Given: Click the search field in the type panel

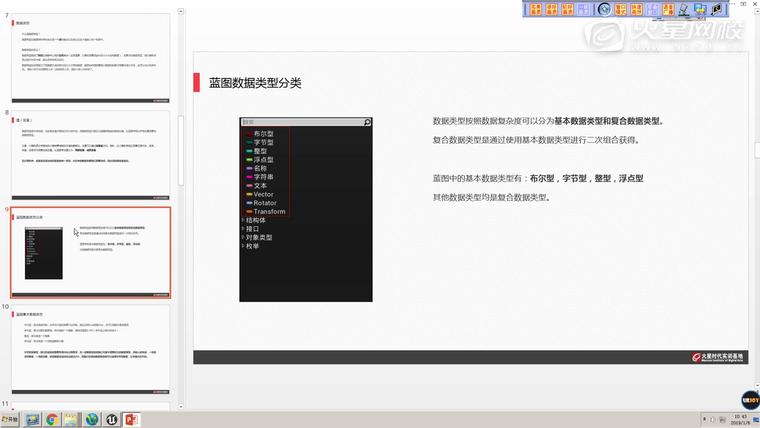Looking at the screenshot, I should (x=300, y=123).
